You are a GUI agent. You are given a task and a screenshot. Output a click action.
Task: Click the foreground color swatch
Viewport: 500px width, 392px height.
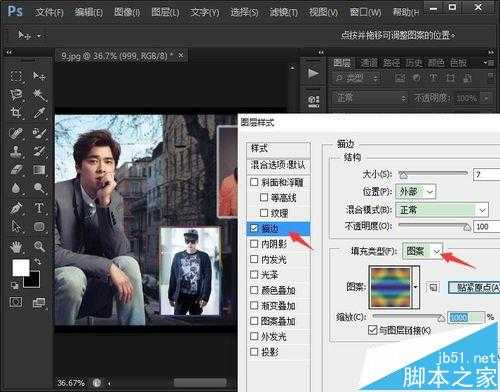coord(21,267)
